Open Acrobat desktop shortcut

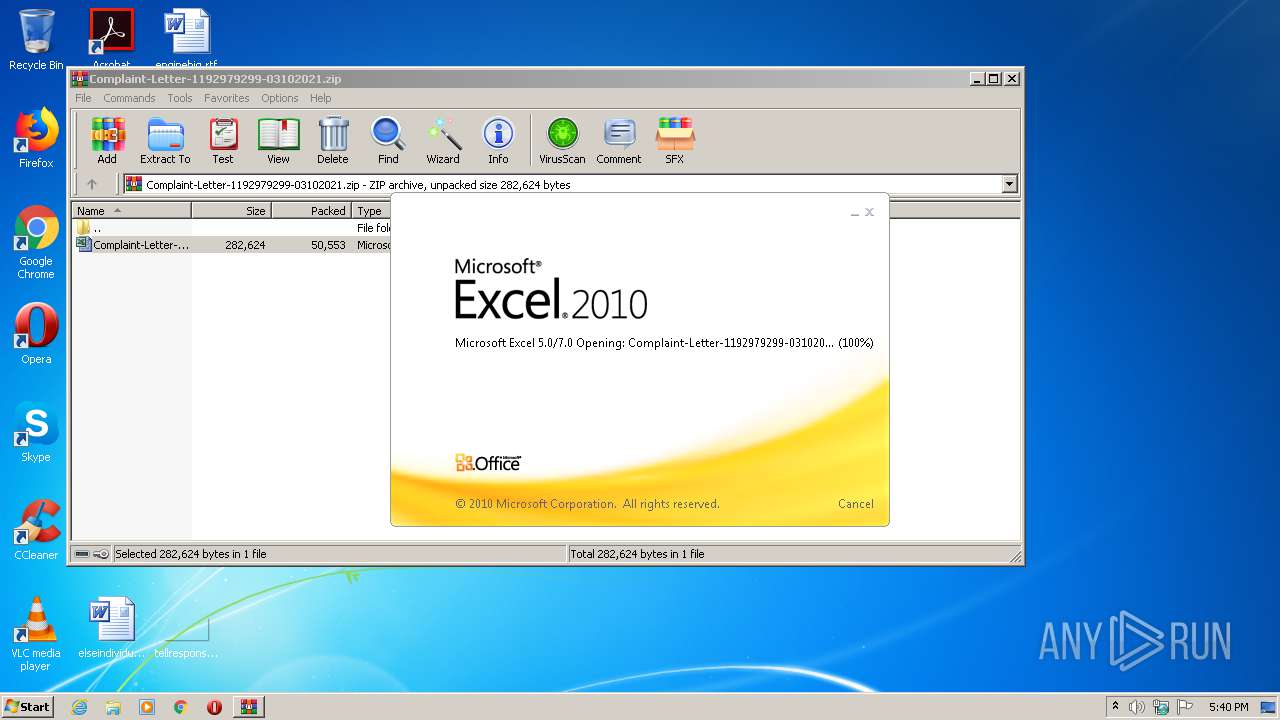111,38
